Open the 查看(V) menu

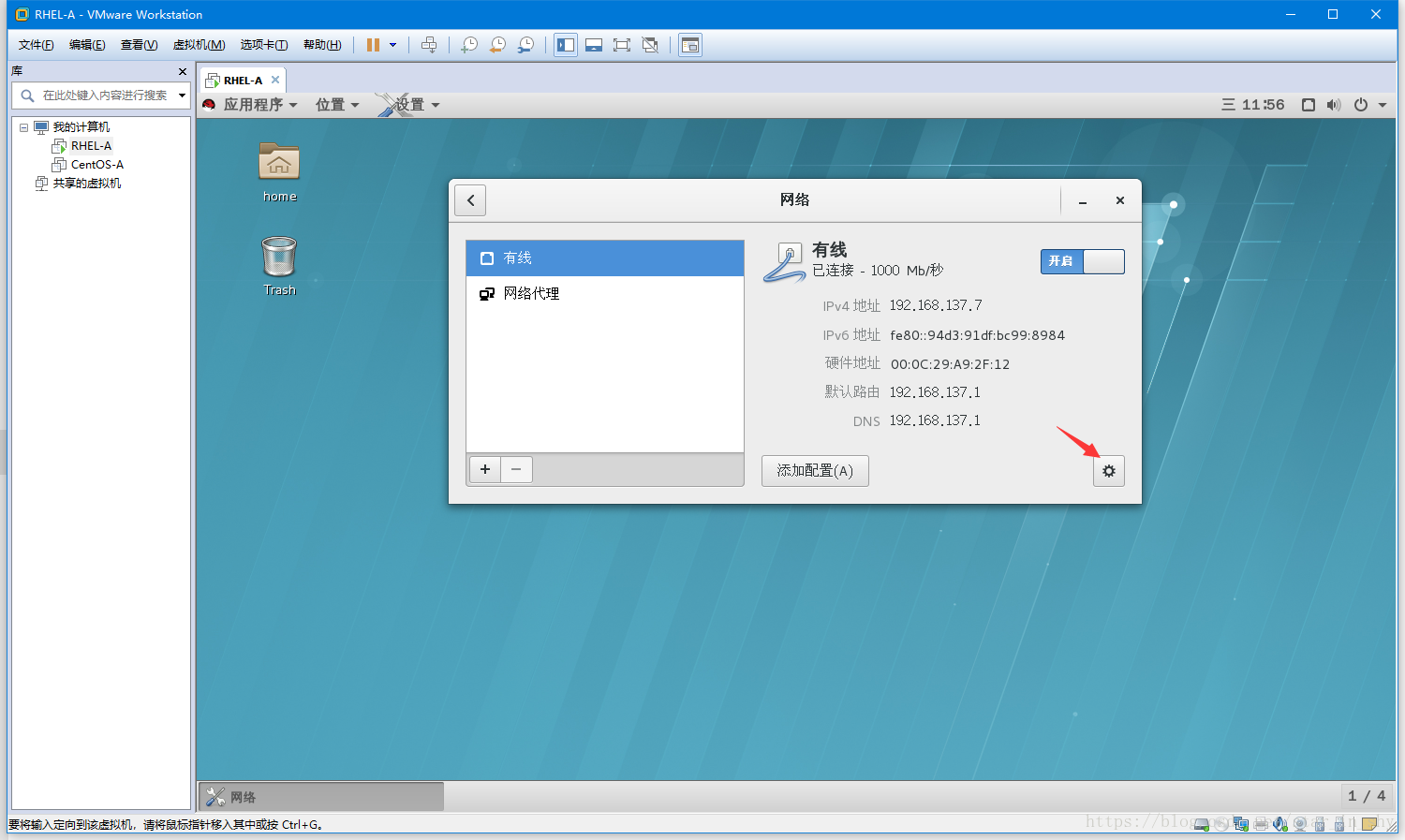[x=139, y=45]
